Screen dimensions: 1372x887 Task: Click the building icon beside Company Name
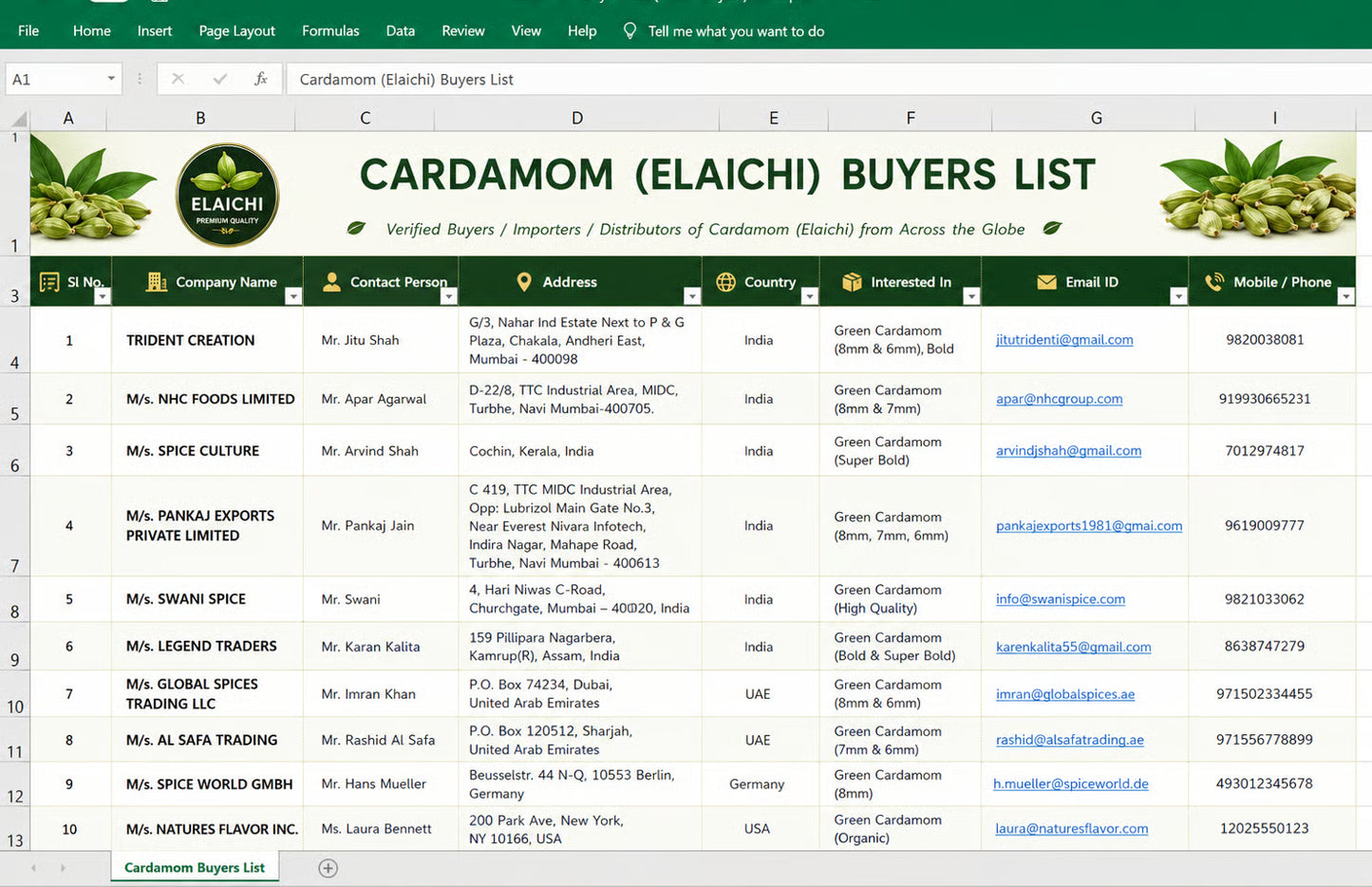(x=157, y=282)
